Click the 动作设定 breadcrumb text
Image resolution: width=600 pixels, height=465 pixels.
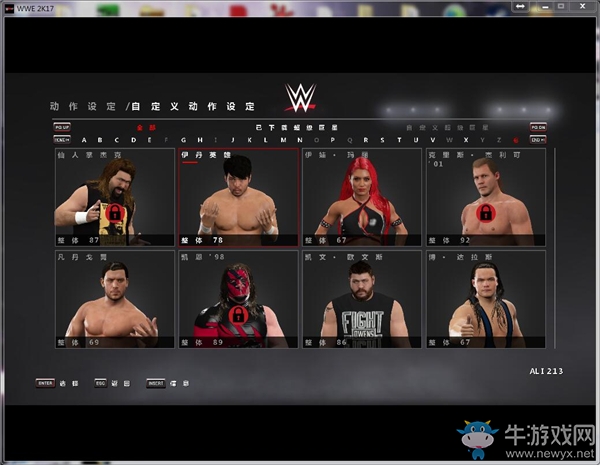pos(83,106)
